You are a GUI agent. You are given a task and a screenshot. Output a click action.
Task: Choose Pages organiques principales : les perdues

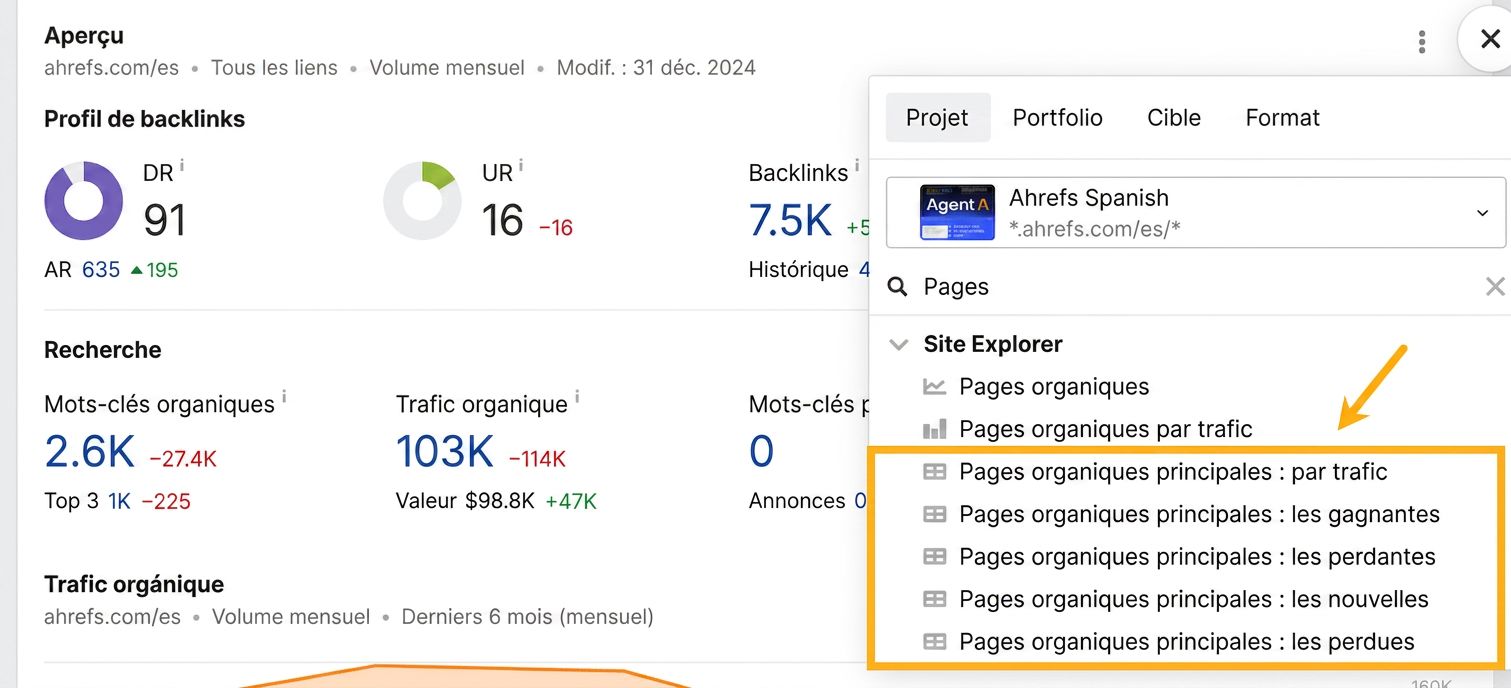[1187, 642]
